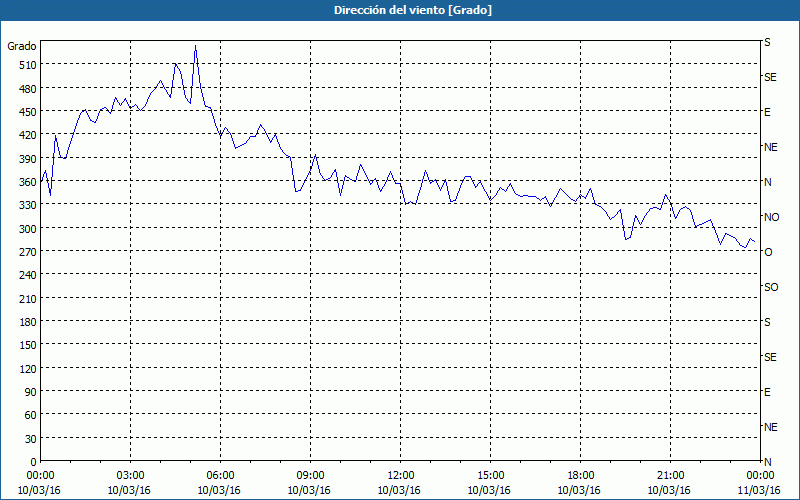The image size is (800, 500).
Task: Click the O compass label level with 270
Action: pyautogui.click(x=768, y=253)
